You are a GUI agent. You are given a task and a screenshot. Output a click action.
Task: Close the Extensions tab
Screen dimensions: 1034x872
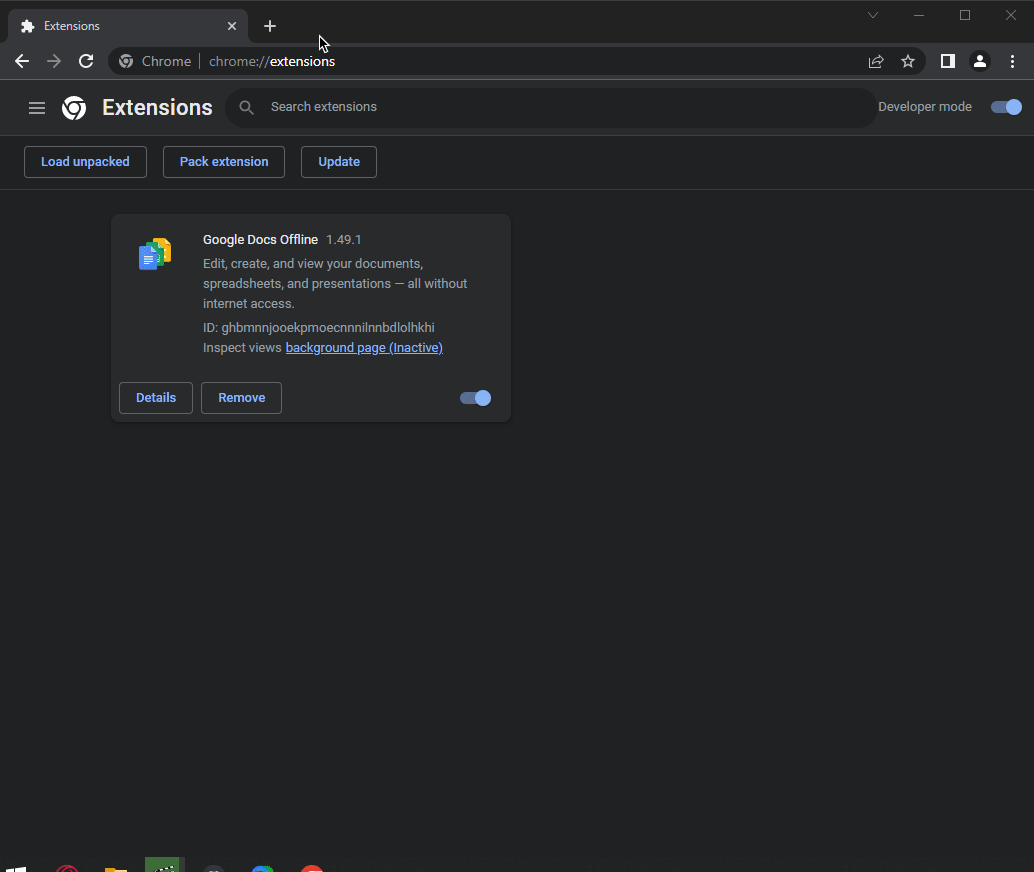231,26
